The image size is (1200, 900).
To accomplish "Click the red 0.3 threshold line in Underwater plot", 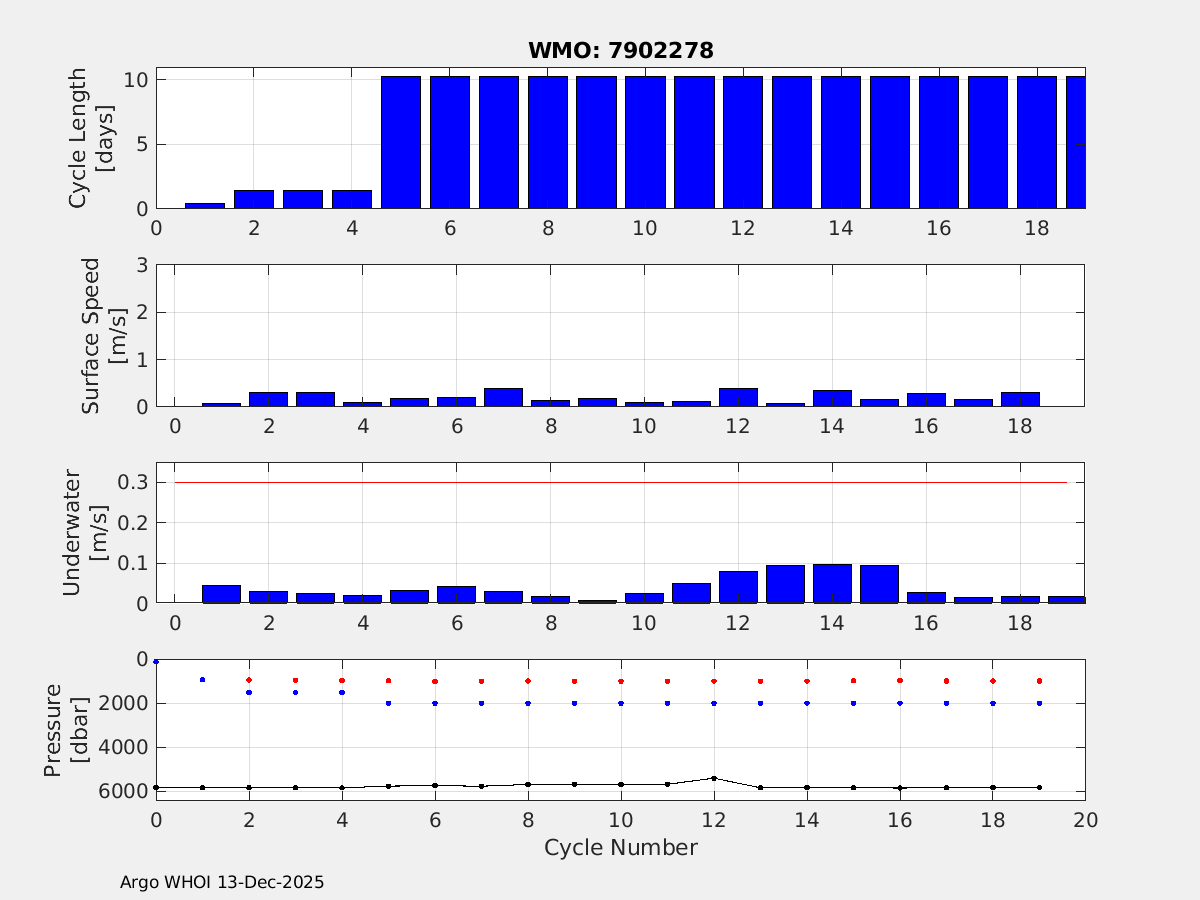I will click(620, 482).
